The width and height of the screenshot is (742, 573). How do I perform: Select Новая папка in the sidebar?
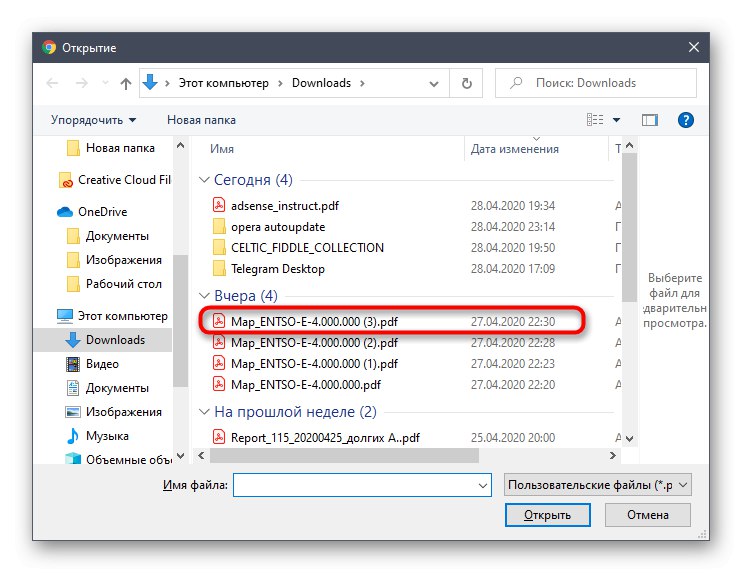click(x=111, y=148)
